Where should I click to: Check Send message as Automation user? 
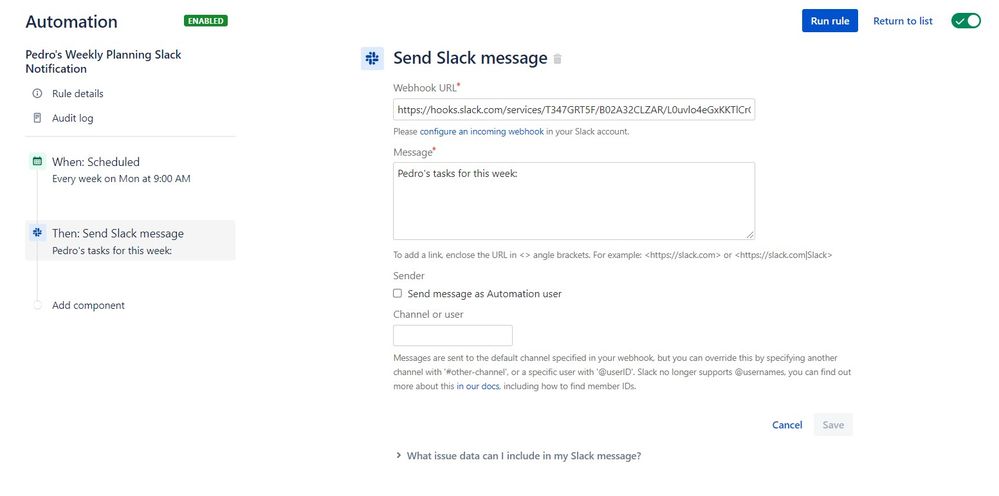(x=397, y=294)
